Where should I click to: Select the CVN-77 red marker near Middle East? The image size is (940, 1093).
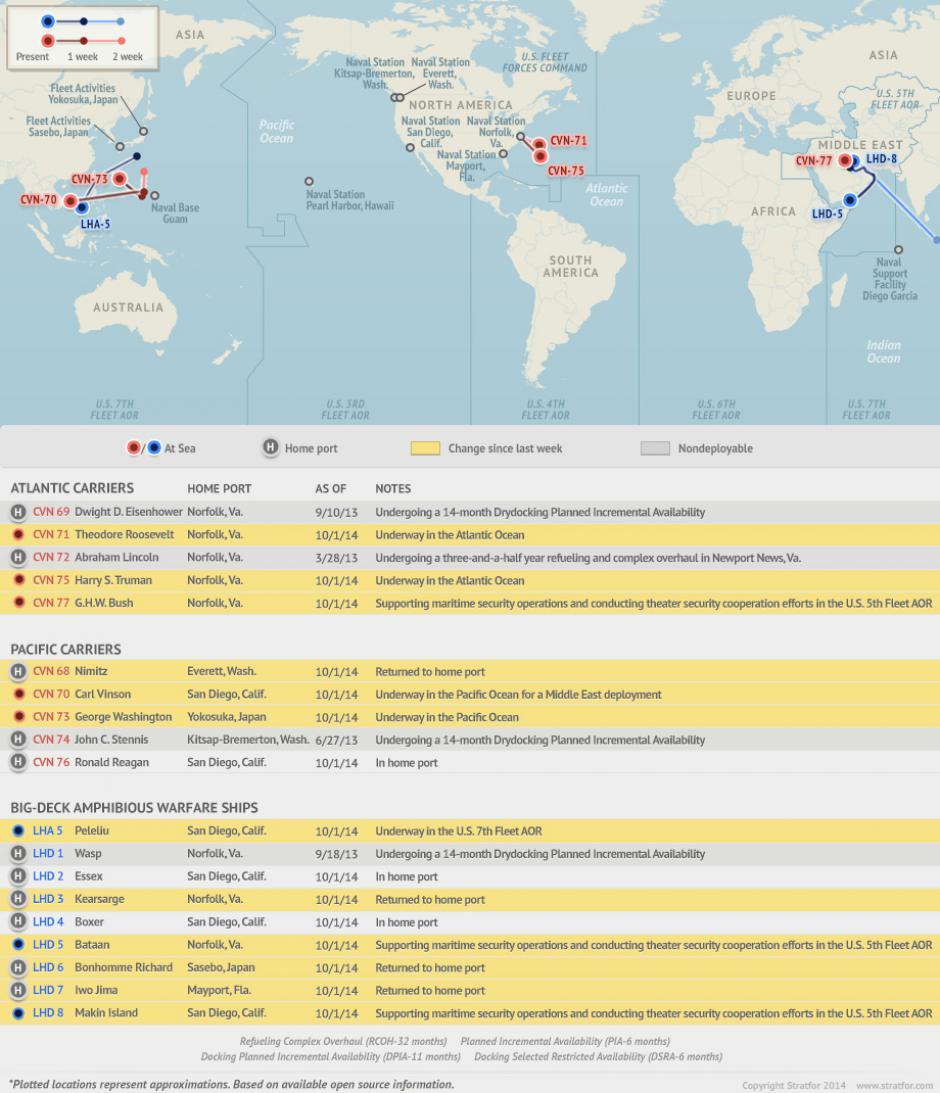click(x=845, y=160)
